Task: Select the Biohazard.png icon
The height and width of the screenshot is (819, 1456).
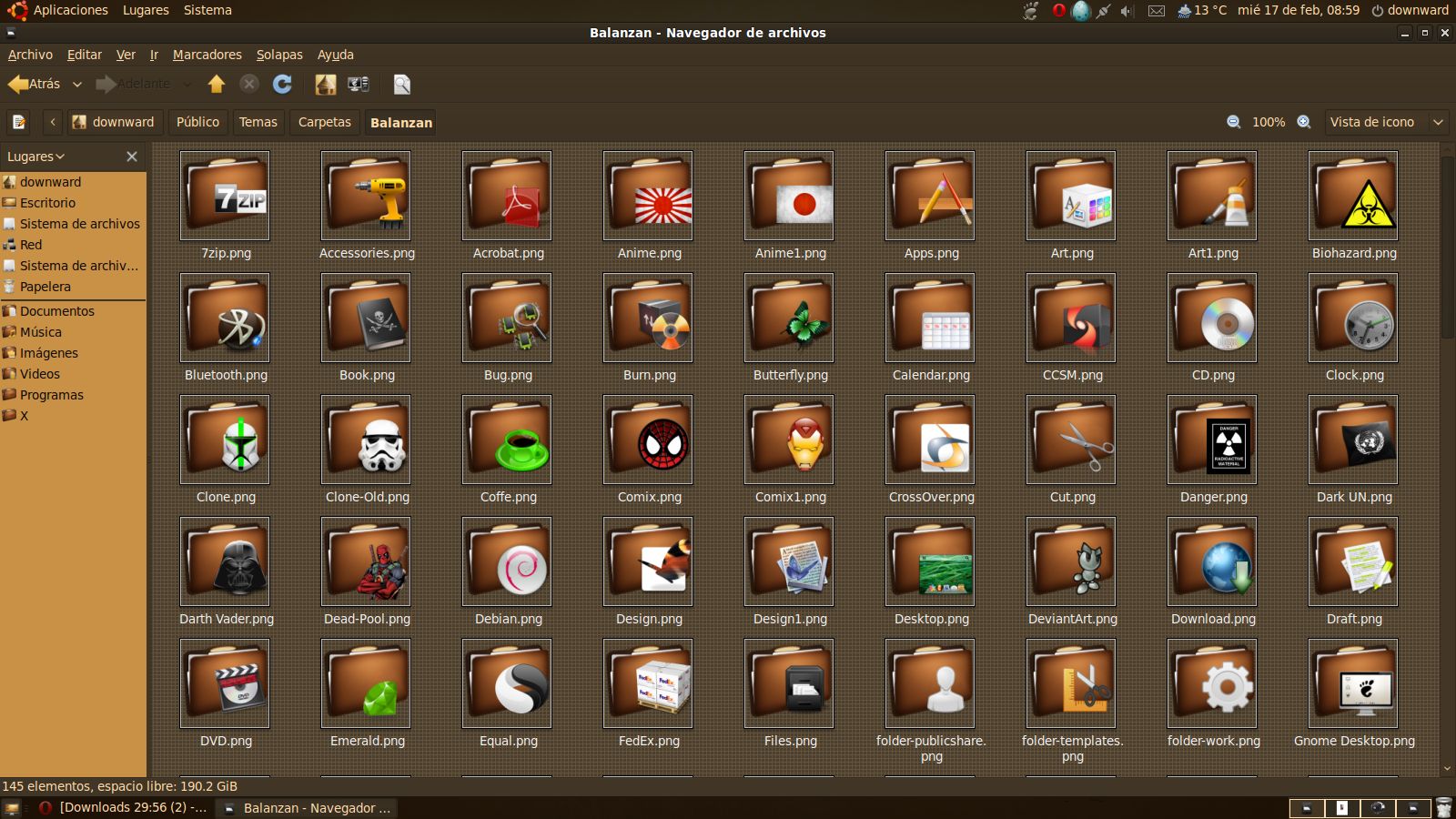Action: [1353, 196]
